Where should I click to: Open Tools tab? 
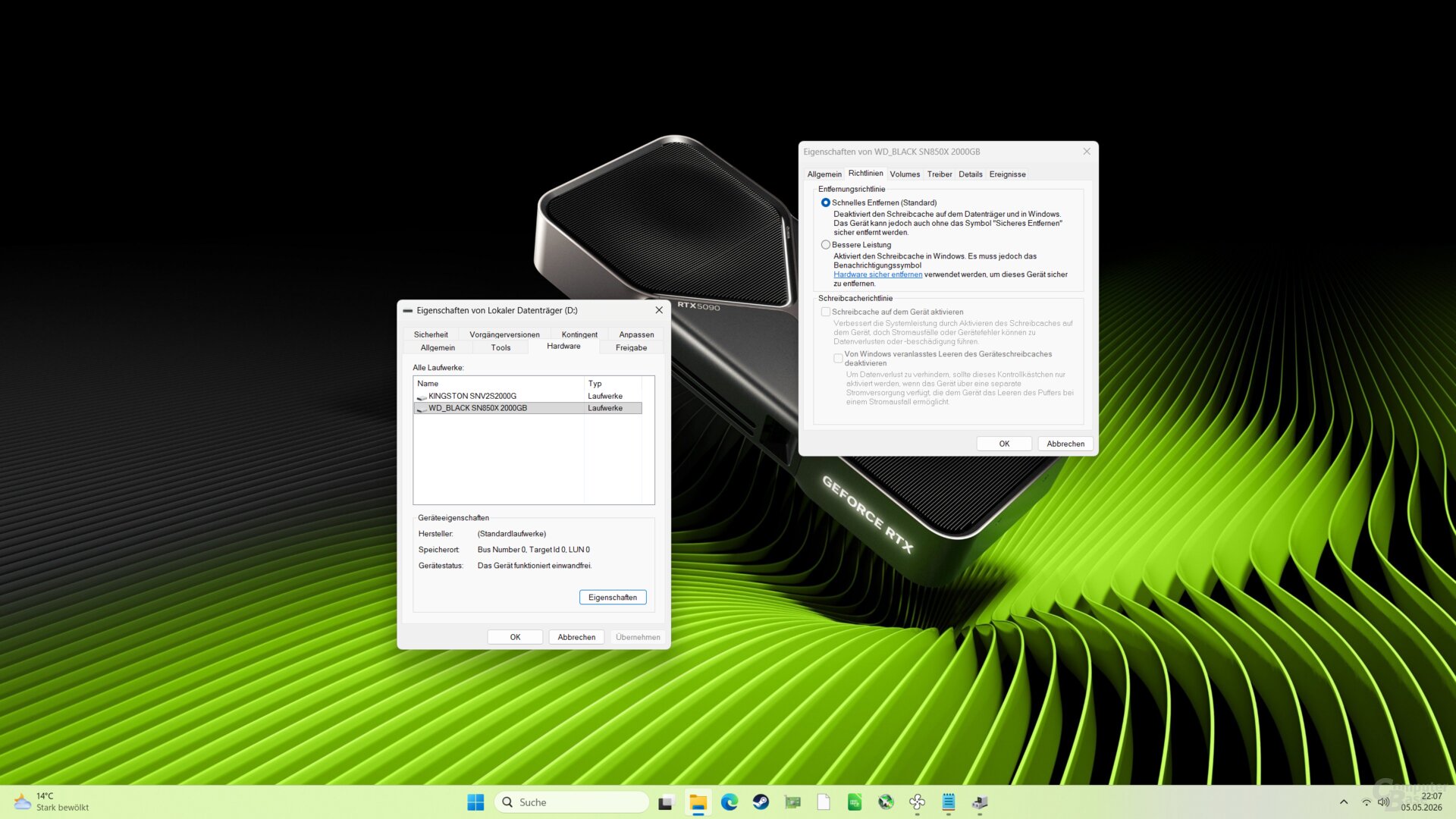(500, 347)
